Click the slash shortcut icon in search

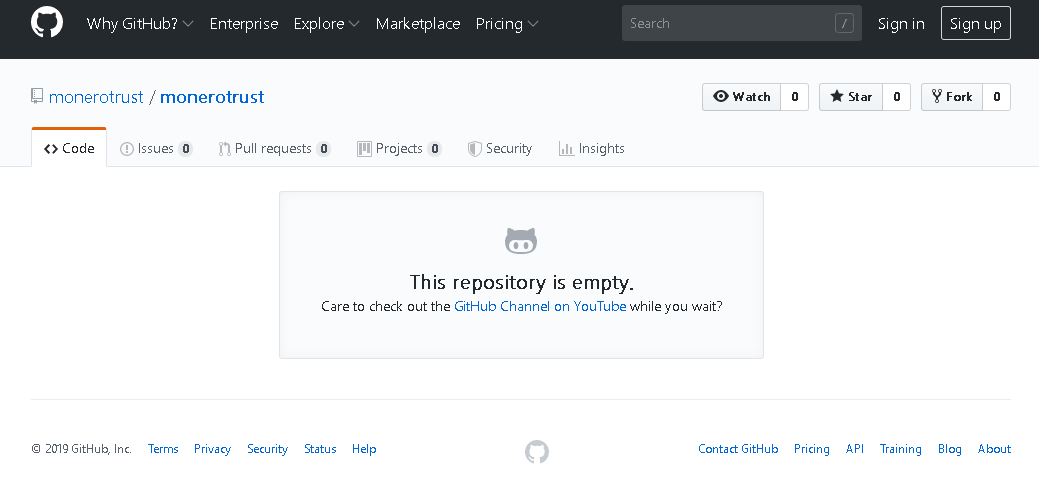pyautogui.click(x=844, y=24)
